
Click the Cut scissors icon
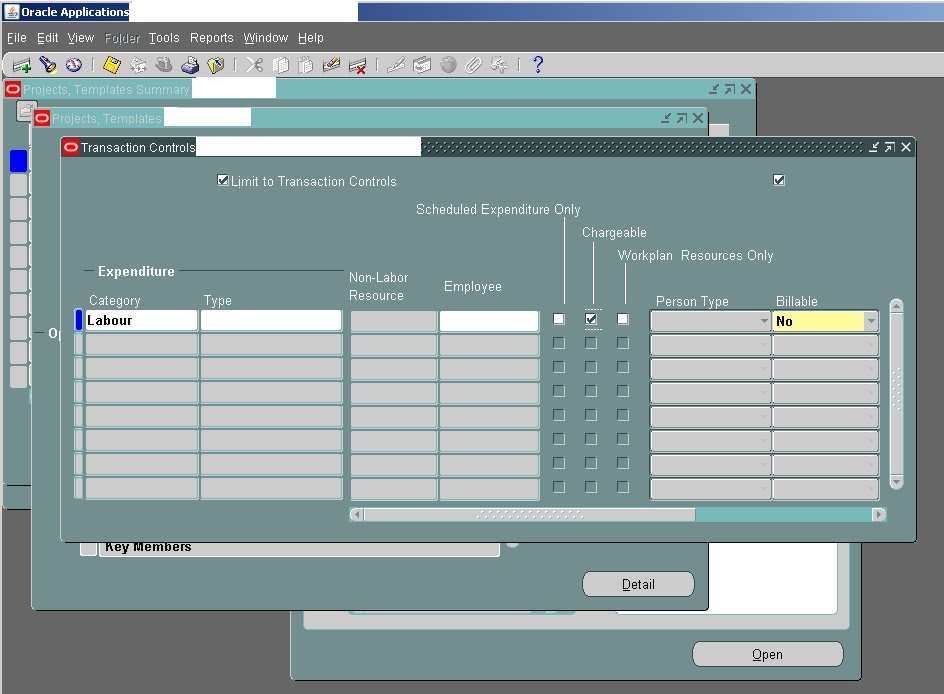point(254,65)
